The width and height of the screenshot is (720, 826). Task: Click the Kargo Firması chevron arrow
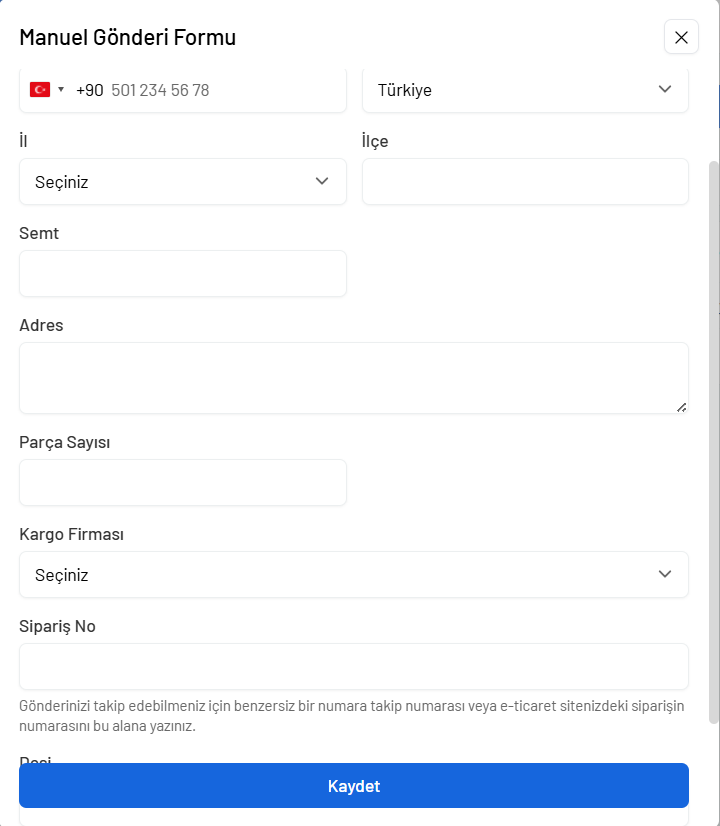click(665, 574)
